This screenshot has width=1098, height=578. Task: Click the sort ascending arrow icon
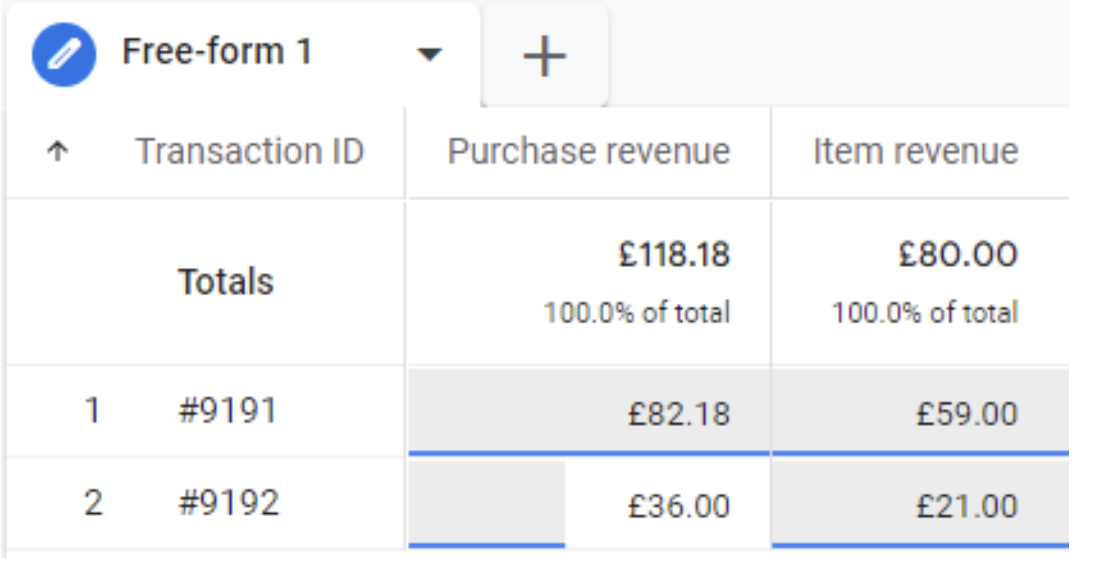coord(57,151)
